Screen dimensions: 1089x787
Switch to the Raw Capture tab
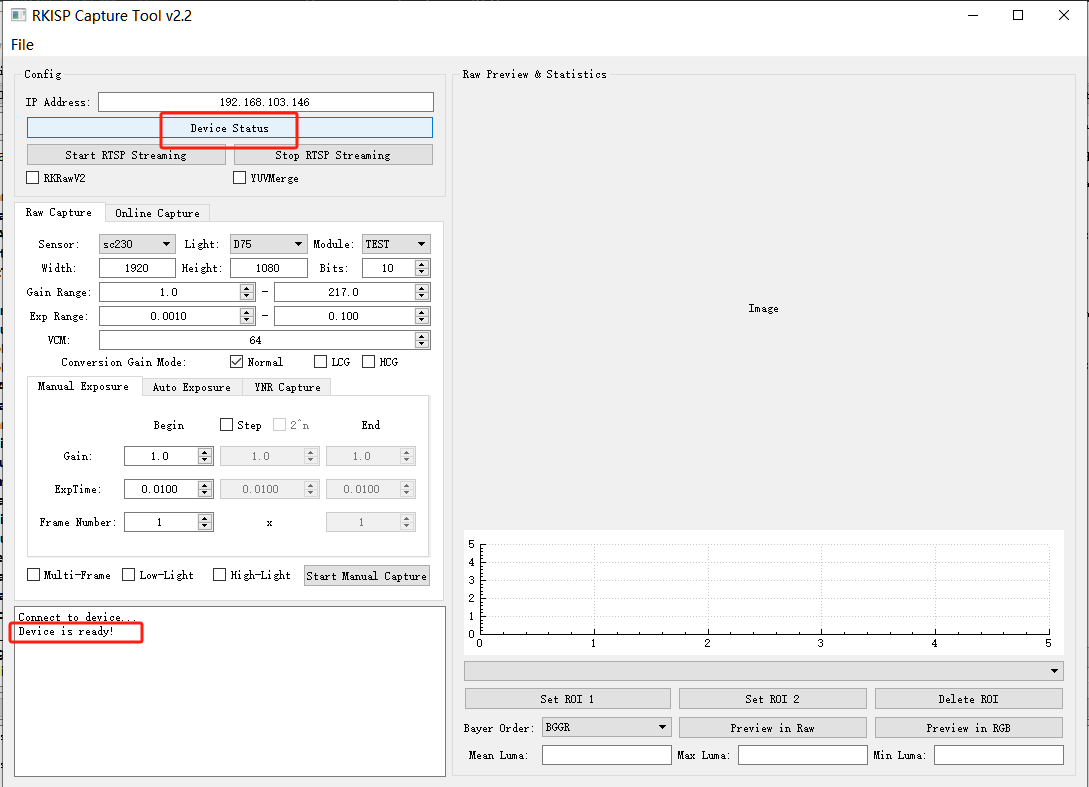tap(59, 213)
